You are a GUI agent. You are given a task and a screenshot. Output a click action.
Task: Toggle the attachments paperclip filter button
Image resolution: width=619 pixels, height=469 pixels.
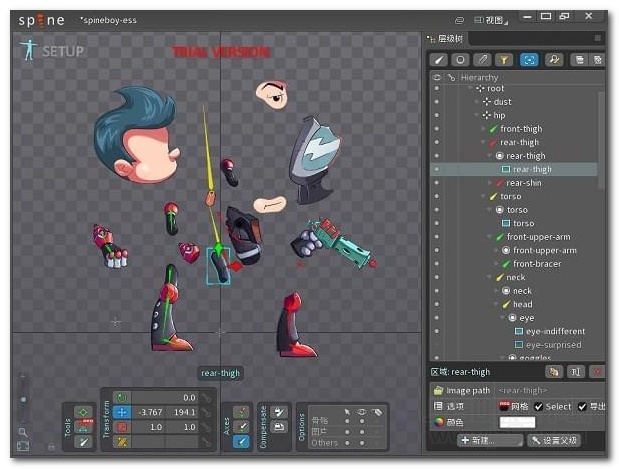coord(482,60)
